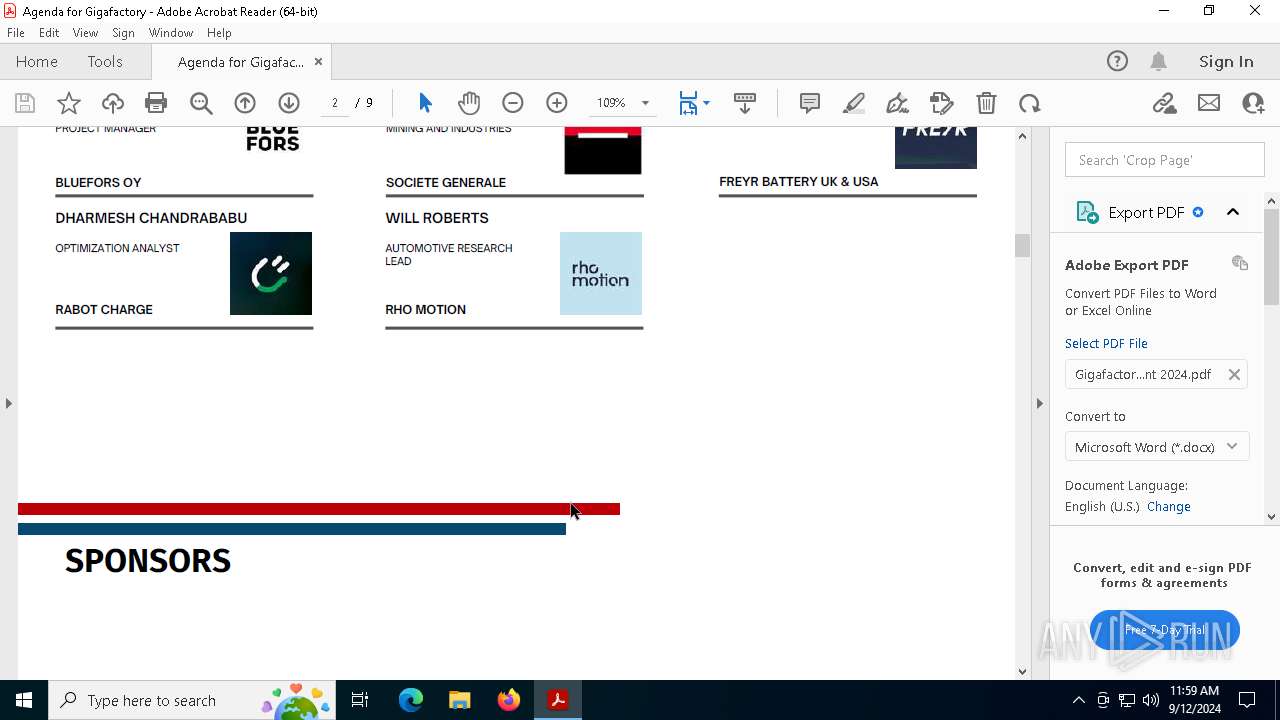This screenshot has height=720, width=1280.
Task: Activate the Hand pan tool
Action: click(469, 103)
